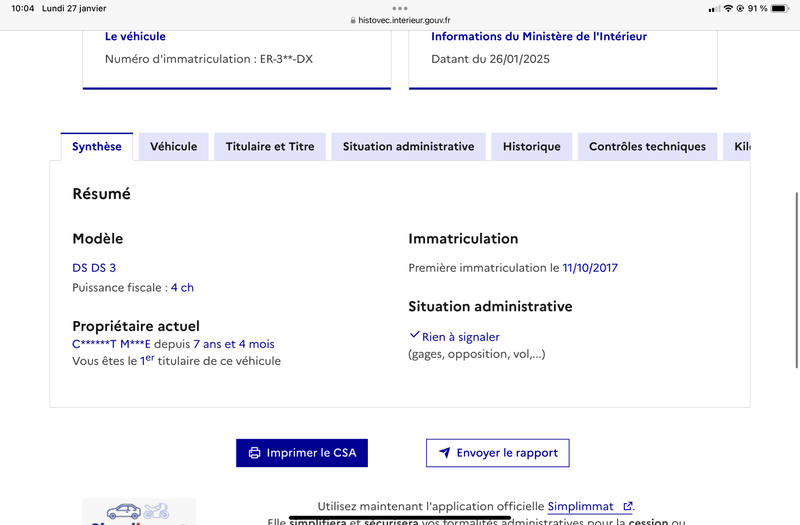Click the printer icon in Imprimer button
This screenshot has height=525, width=800.
click(x=255, y=453)
